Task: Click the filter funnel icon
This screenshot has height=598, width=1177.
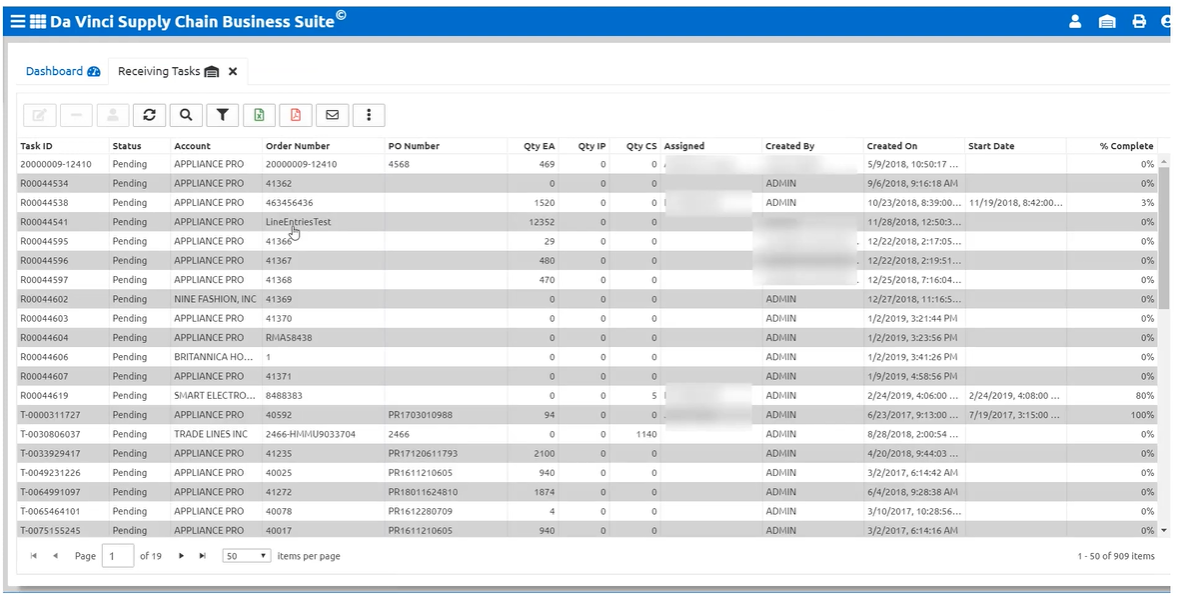Action: click(222, 115)
